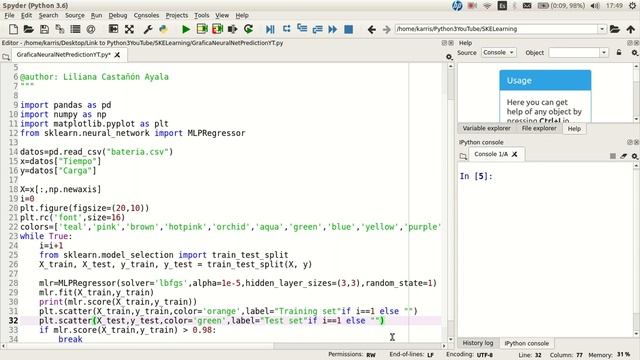Screen dimensions: 640x360
Task: Open the File menu
Action: click(x=9, y=15)
